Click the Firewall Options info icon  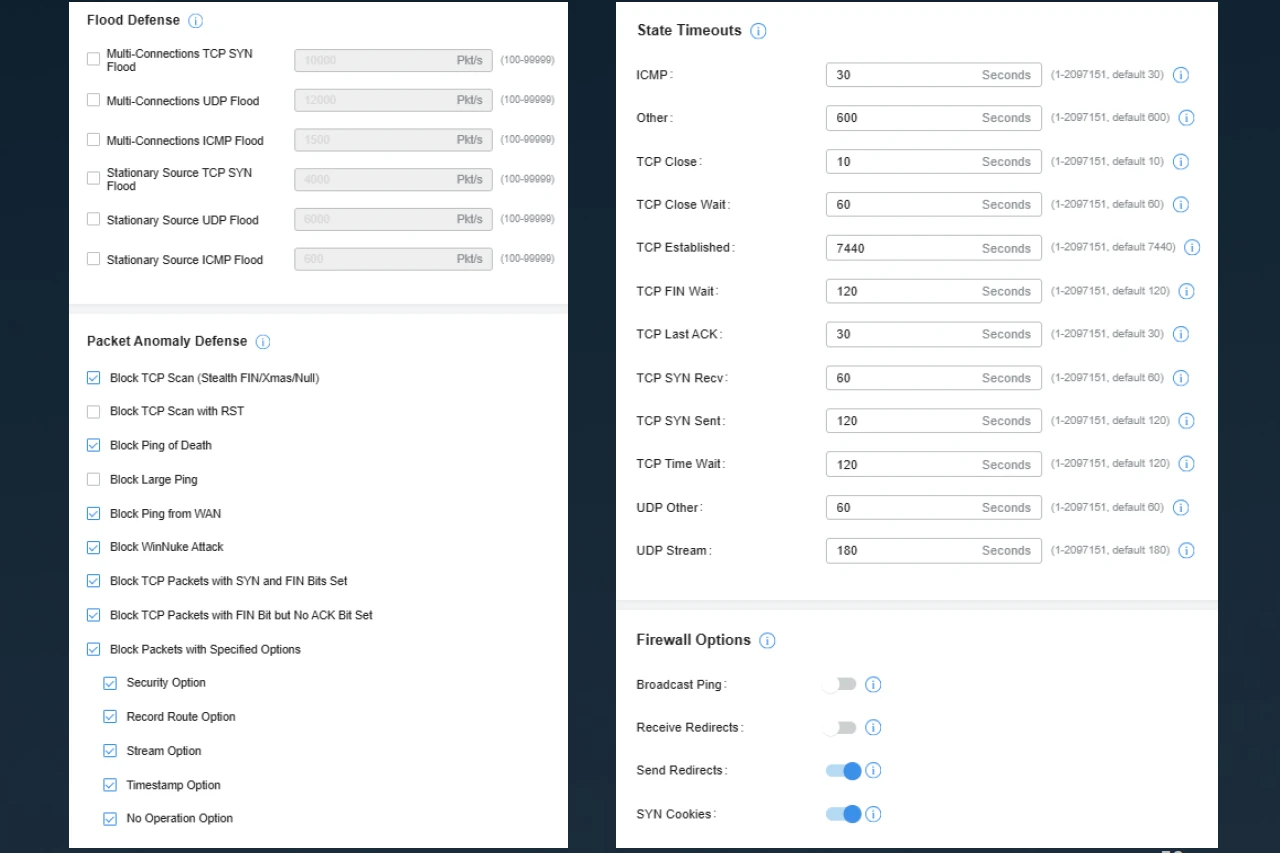pos(767,641)
